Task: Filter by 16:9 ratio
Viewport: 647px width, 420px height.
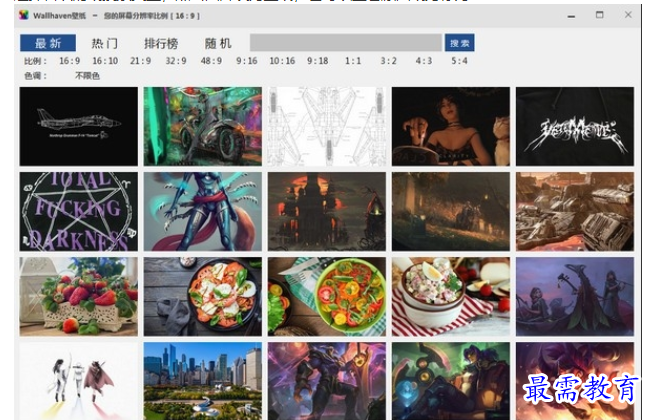Action: tap(69, 61)
